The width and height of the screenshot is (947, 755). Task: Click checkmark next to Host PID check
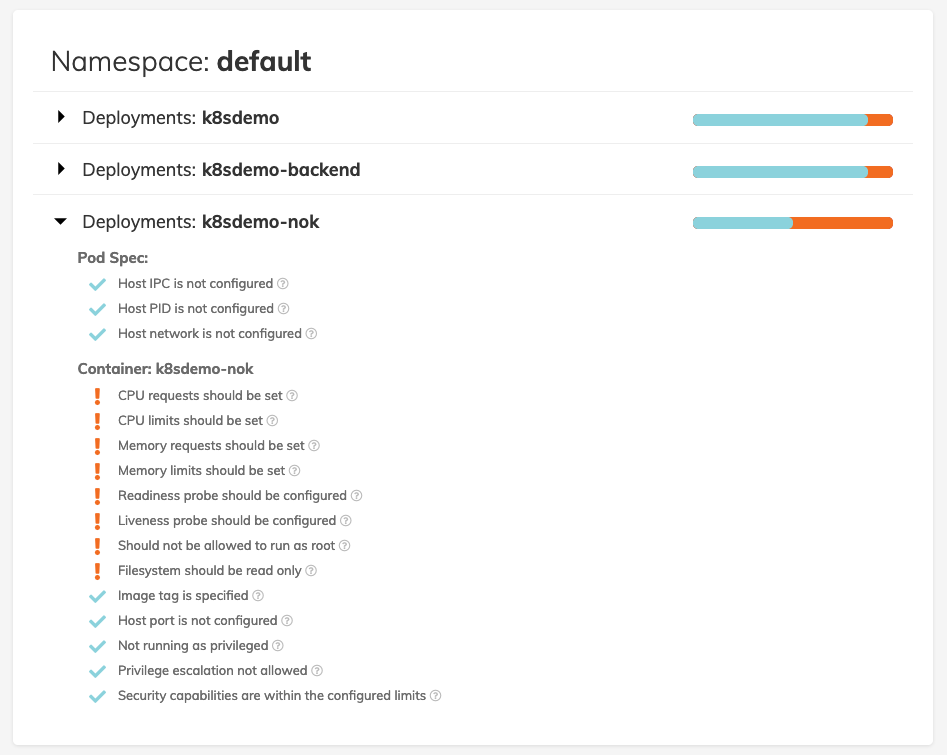tap(97, 309)
